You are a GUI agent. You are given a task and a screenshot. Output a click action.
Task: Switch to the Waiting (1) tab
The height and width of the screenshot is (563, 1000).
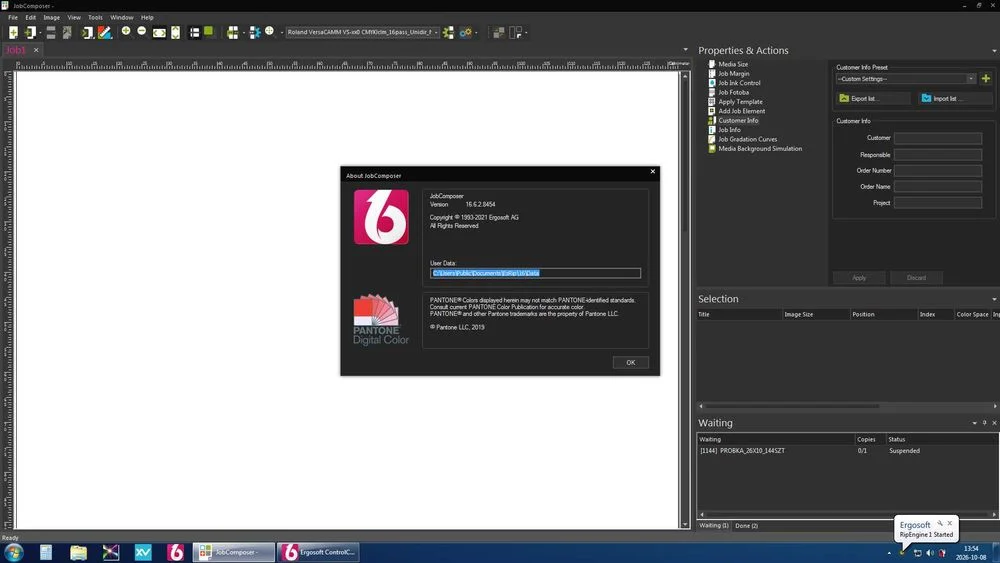pos(714,525)
